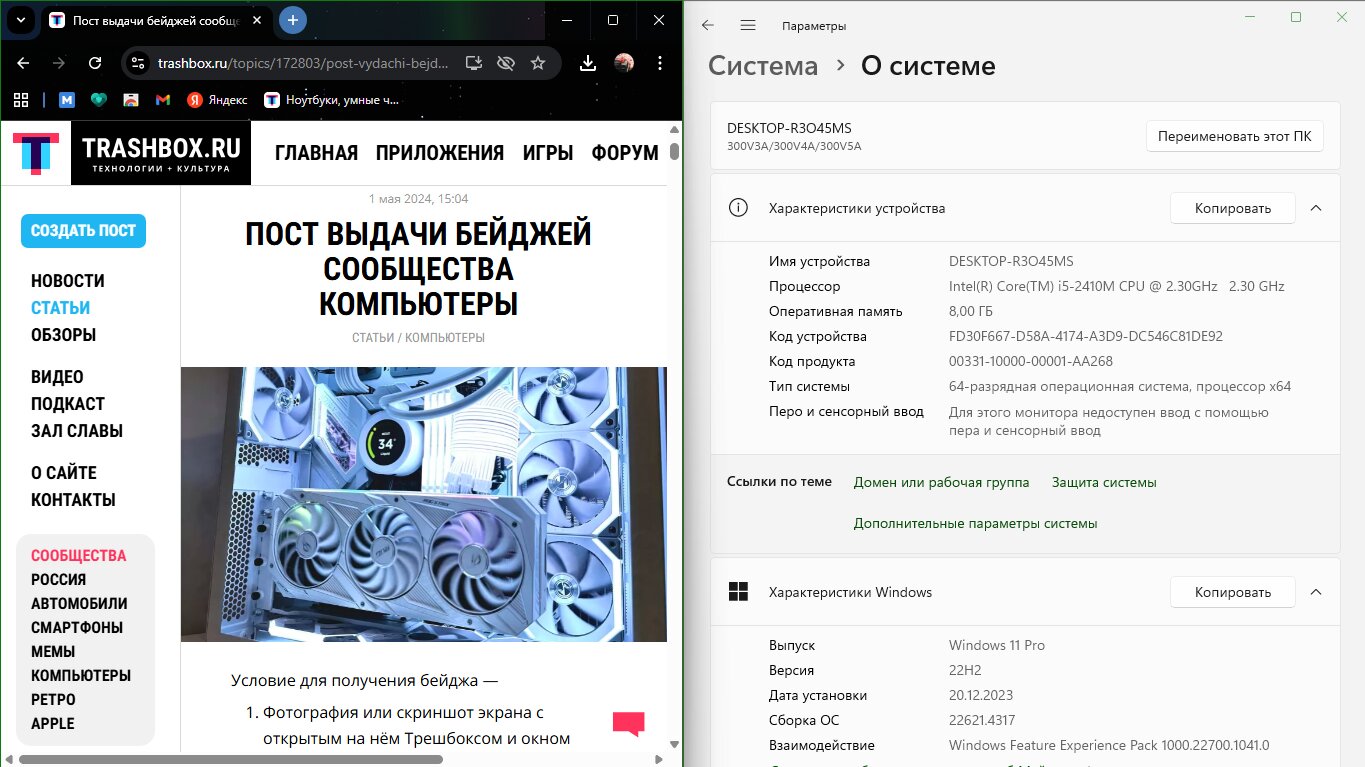
Task: Open site information controls in address bar
Action: [x=140, y=63]
